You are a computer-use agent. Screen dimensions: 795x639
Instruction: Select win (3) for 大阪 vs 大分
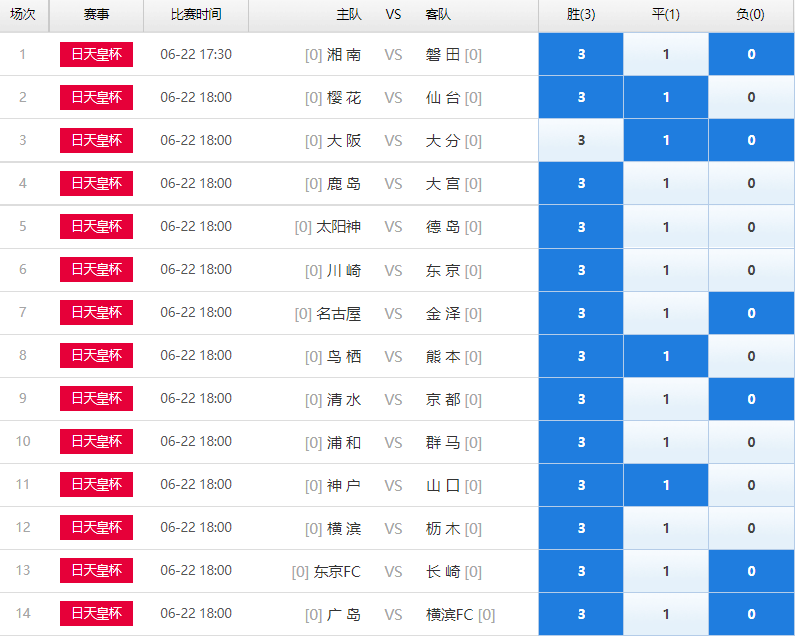581,140
